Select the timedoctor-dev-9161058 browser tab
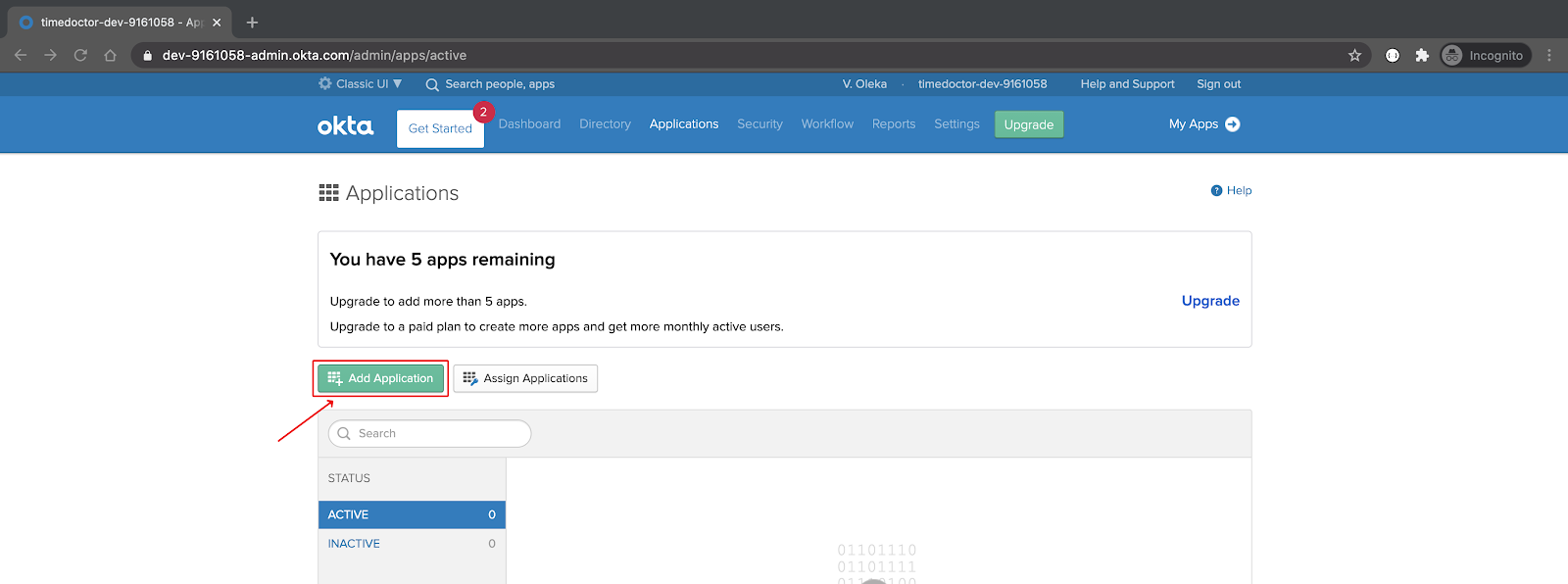This screenshot has width=1568, height=584. coord(120,22)
